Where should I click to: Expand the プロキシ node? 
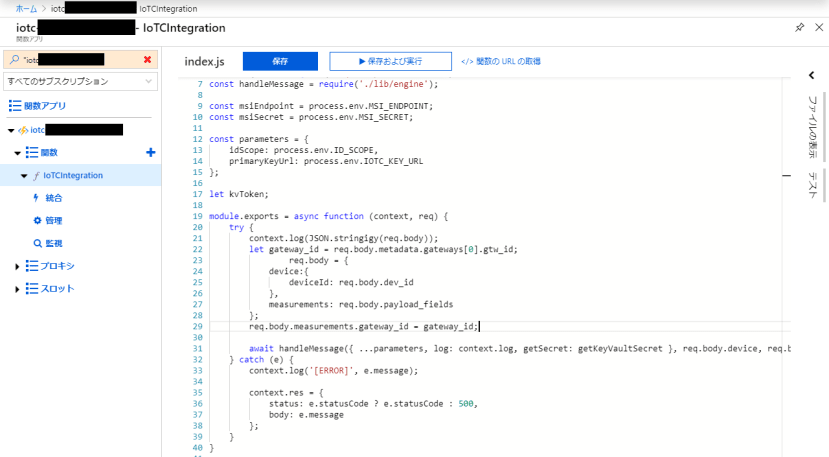[x=17, y=267]
